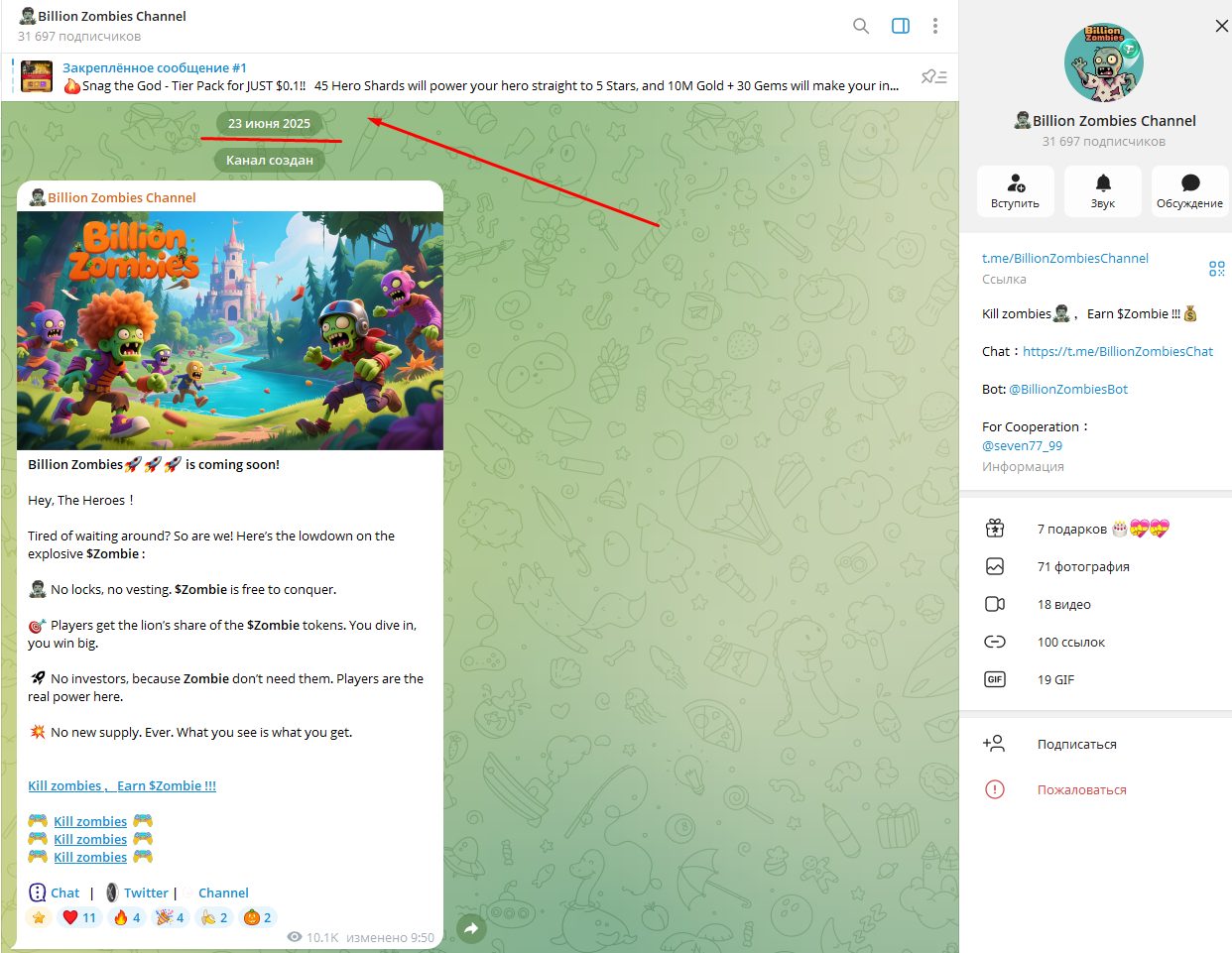The height and width of the screenshot is (953, 1232).
Task: Open the 'Kill zombies , Earn $Zombie !!!' link
Action: tap(122, 785)
